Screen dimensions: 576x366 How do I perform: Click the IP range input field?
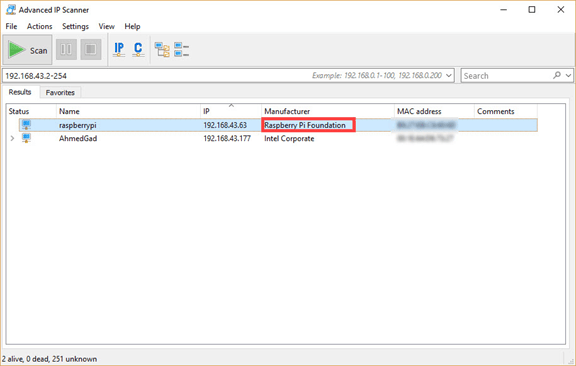(228, 76)
